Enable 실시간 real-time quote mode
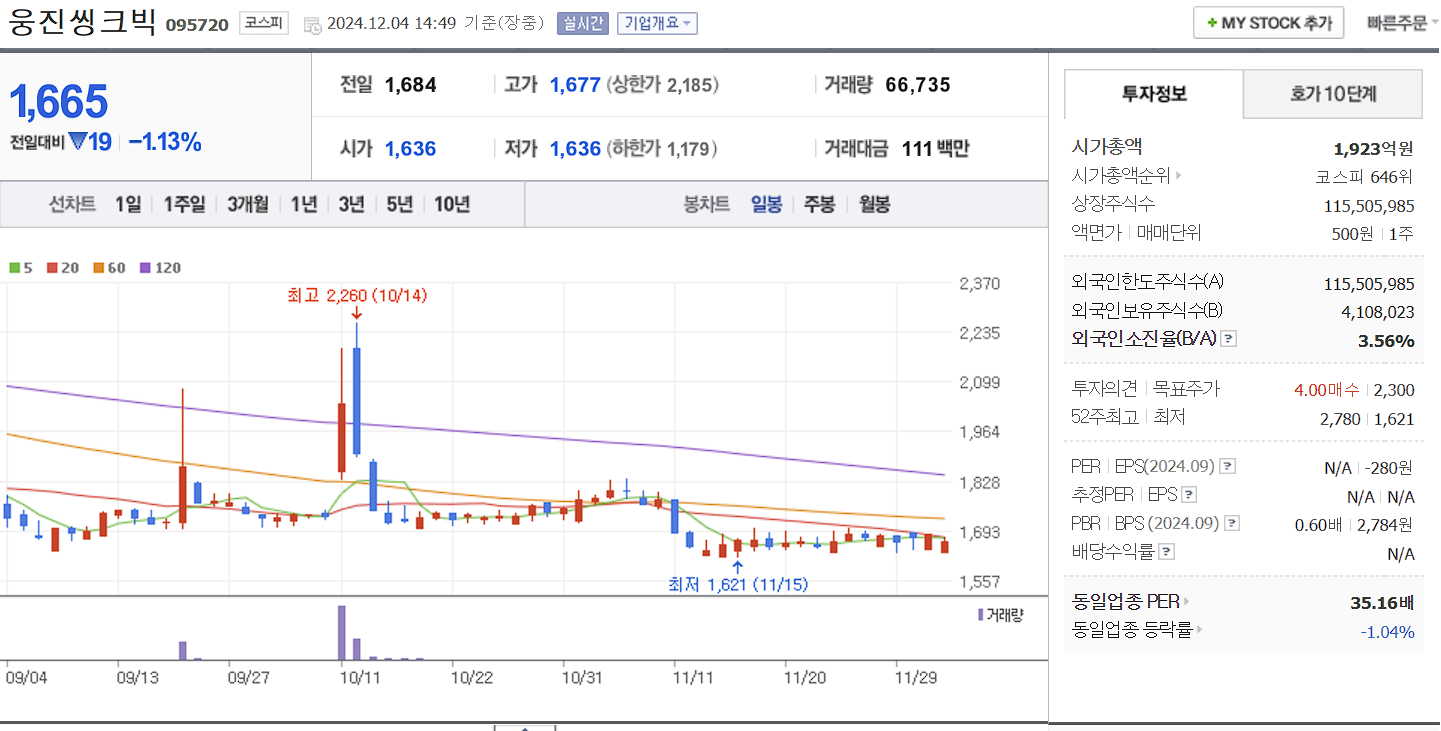 [582, 23]
